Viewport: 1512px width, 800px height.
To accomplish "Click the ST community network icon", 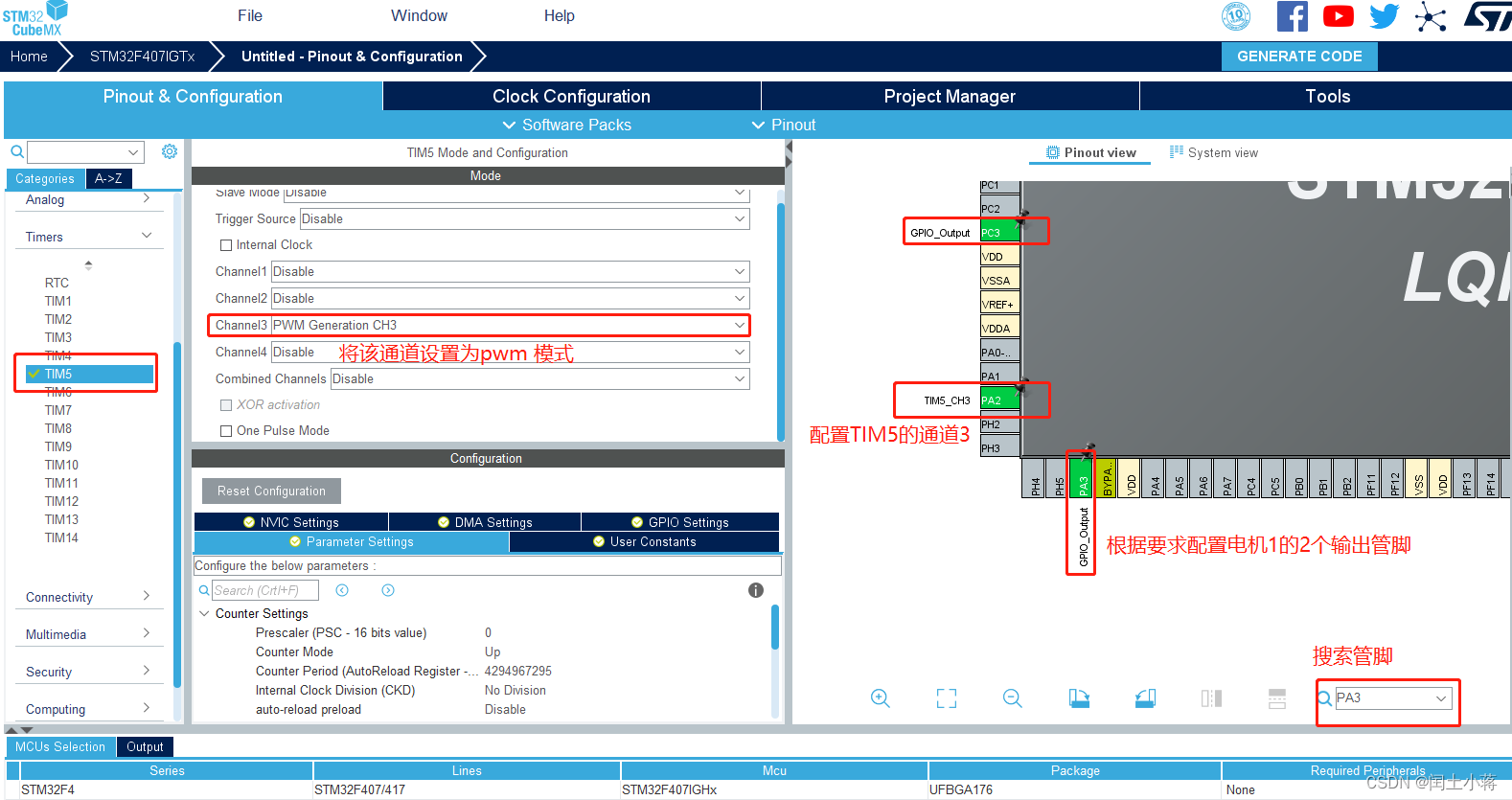I will pyautogui.click(x=1431, y=17).
